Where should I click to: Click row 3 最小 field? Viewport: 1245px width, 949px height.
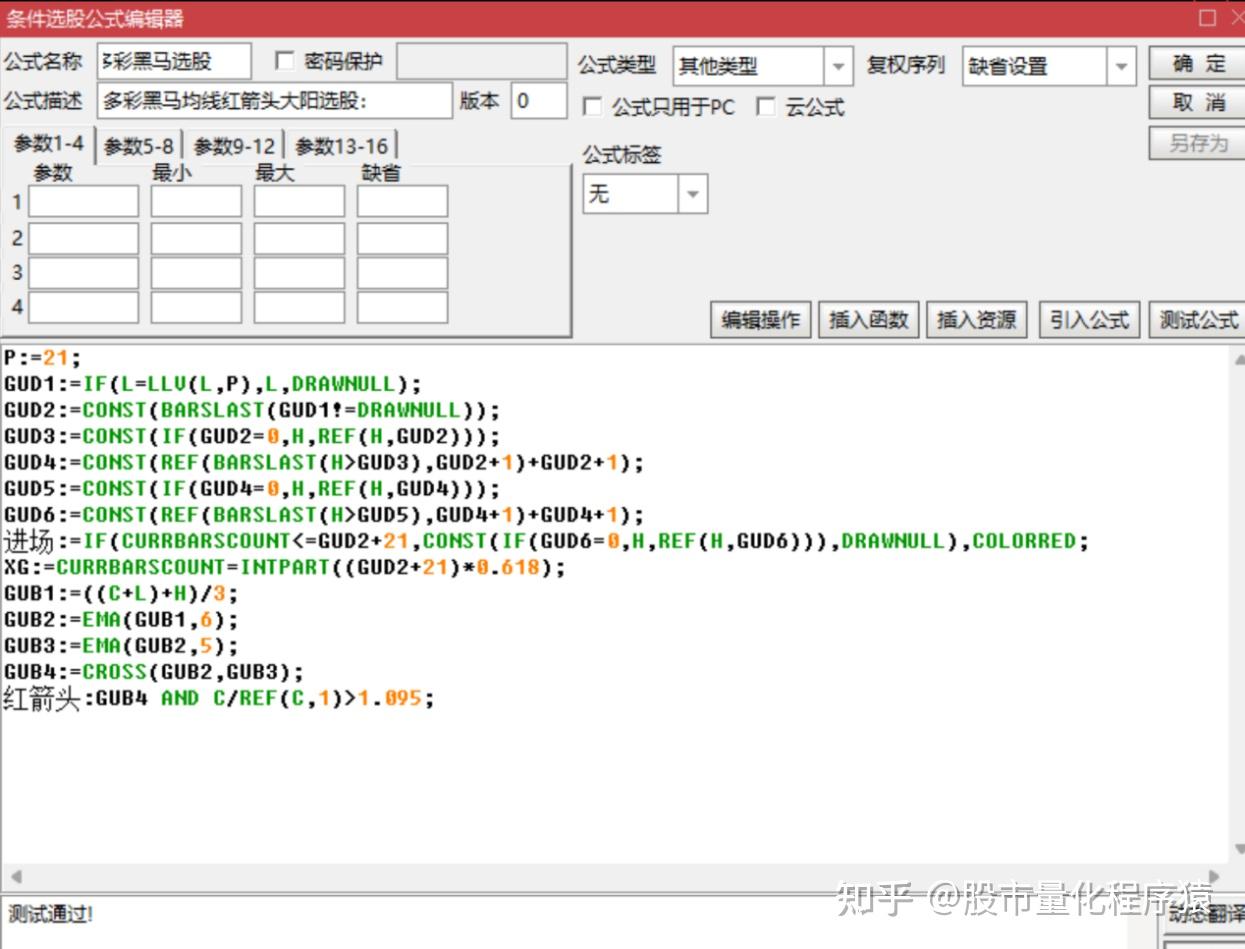196,273
